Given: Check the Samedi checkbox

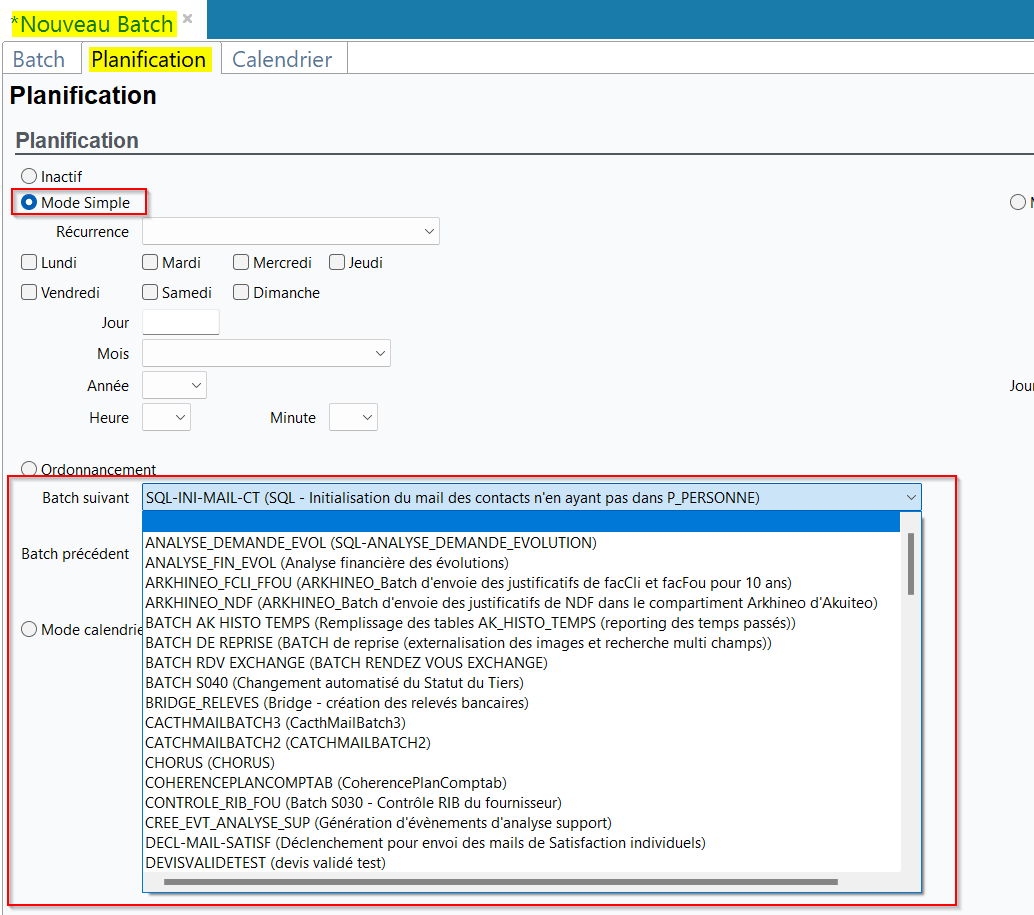Looking at the screenshot, I should (x=150, y=293).
